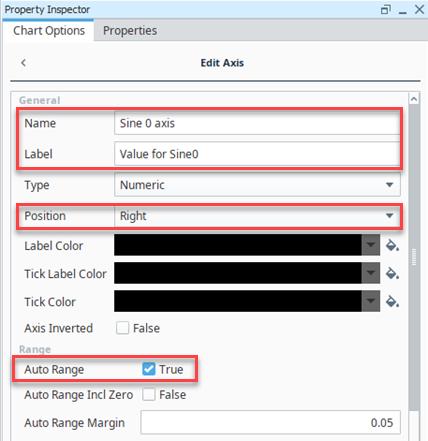Click the scroll-up arrow of the panel
This screenshot has height=441, width=428.
click(414, 99)
